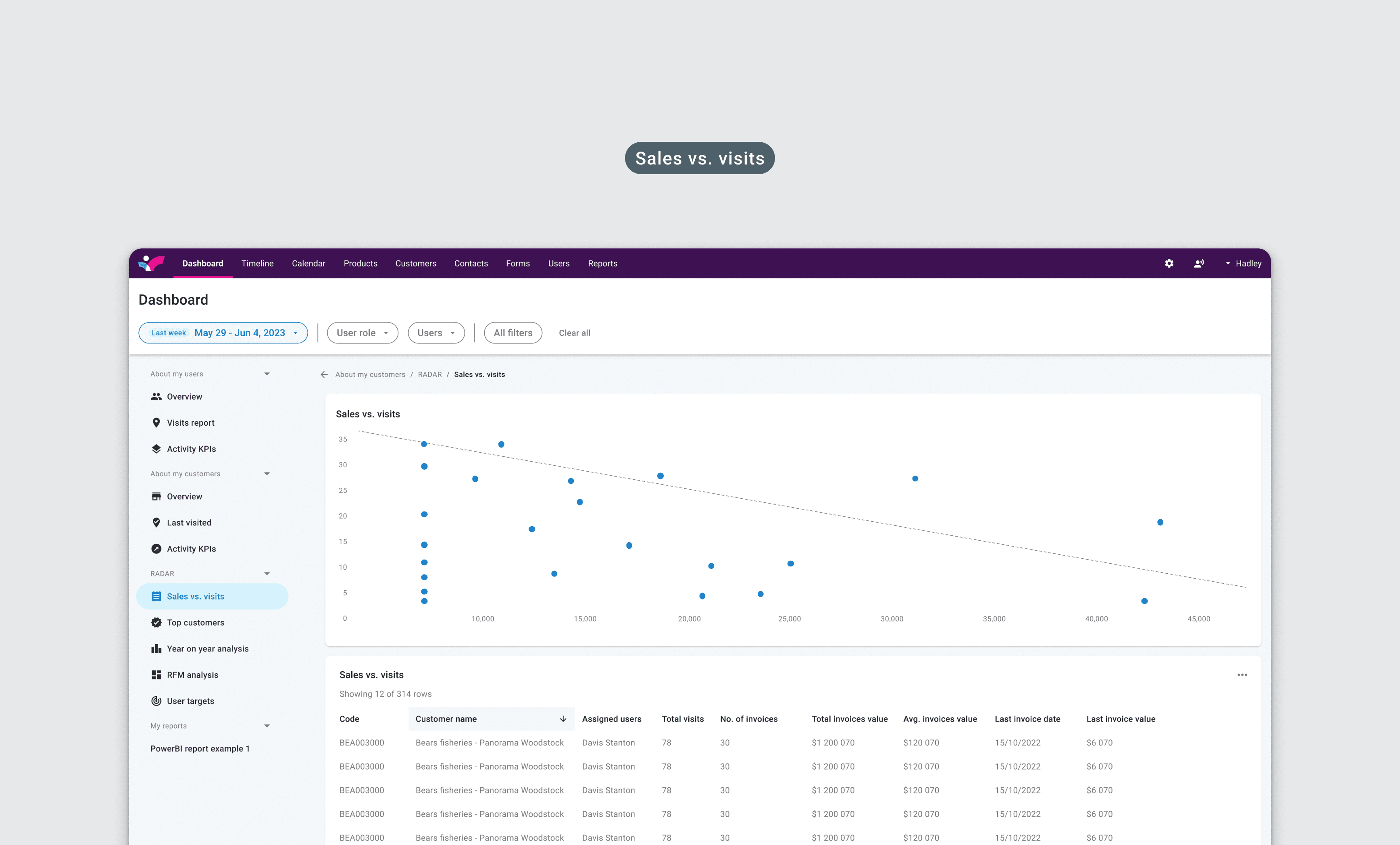This screenshot has height=845, width=1400.
Task: Open Visits report in the sidebar
Action: point(212,423)
